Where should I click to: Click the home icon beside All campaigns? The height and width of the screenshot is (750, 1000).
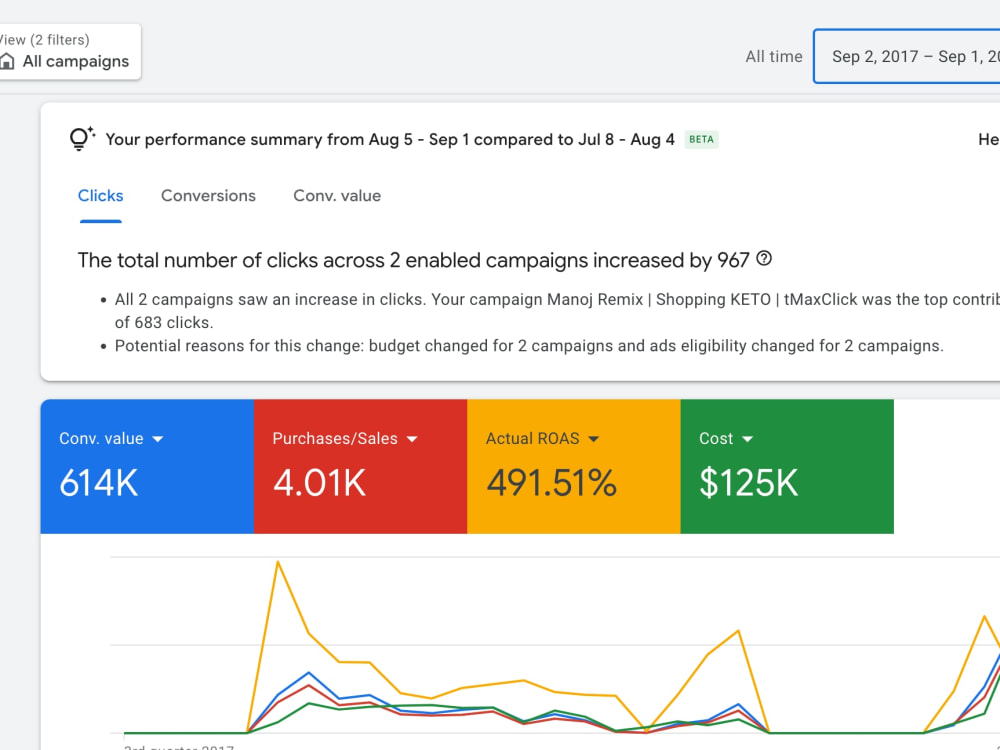click(7, 61)
